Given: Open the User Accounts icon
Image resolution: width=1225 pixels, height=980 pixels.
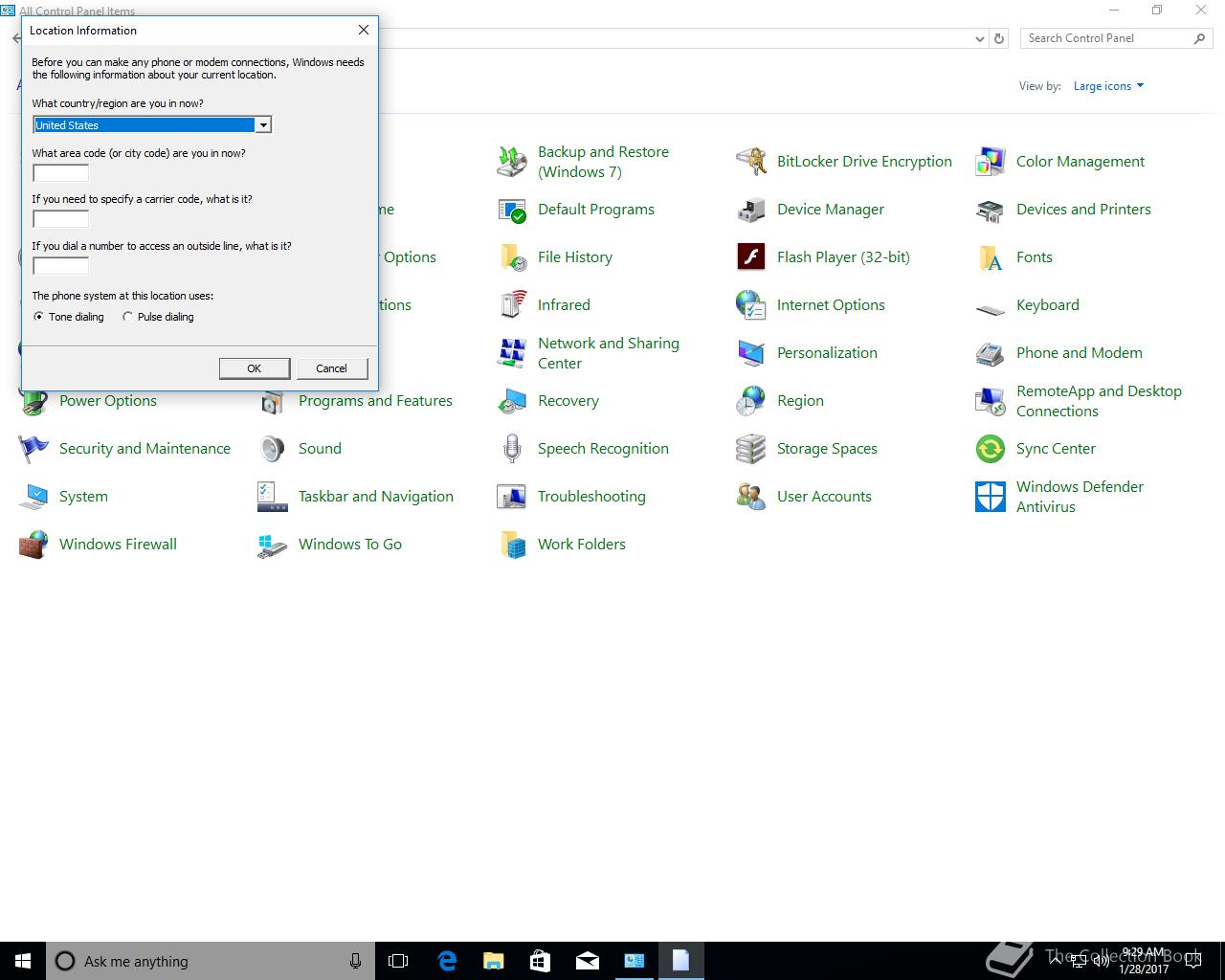Looking at the screenshot, I should point(751,497).
